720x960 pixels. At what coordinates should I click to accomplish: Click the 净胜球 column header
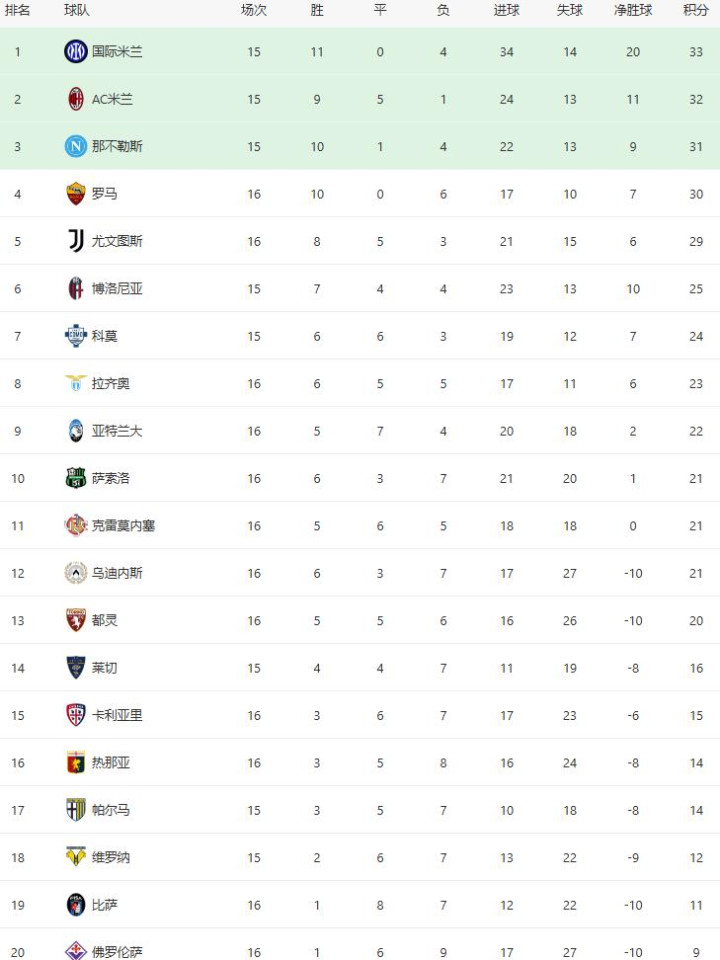[x=633, y=10]
